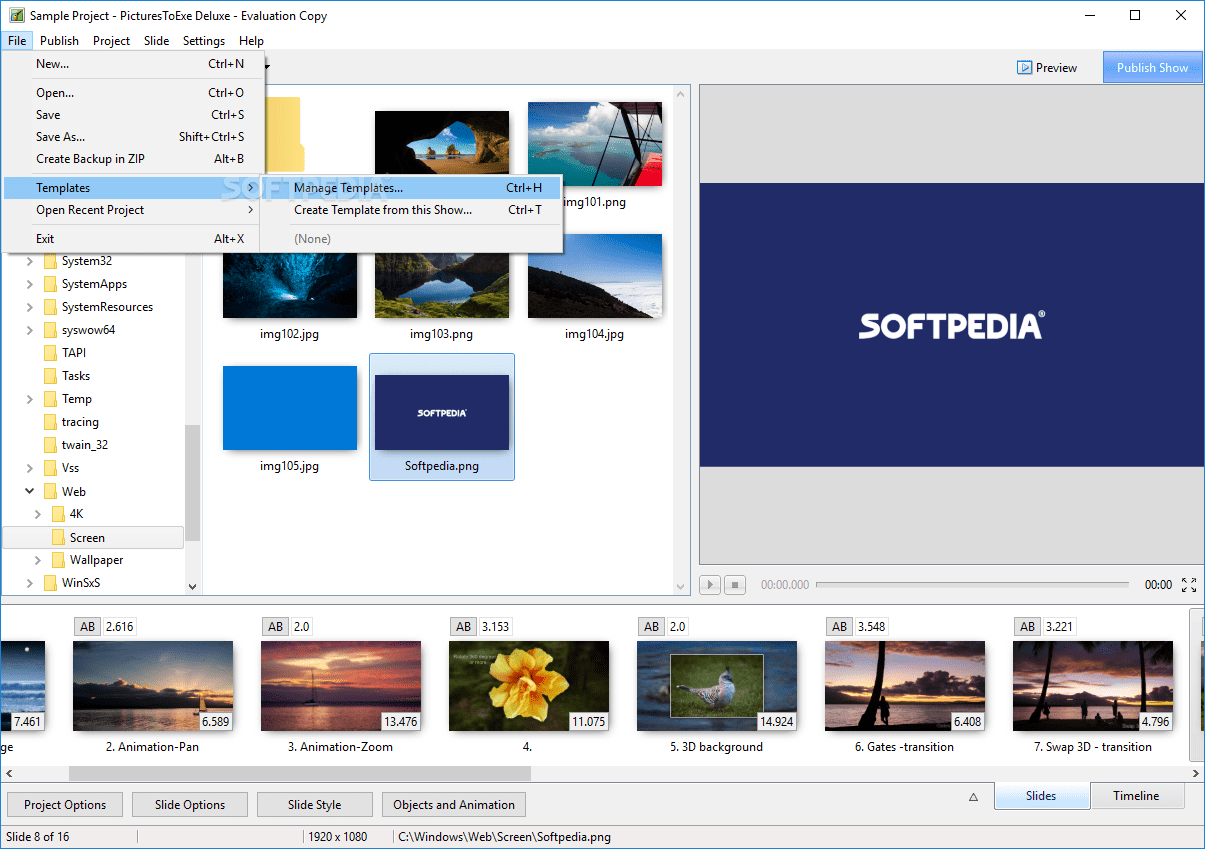
Task: Select Save As... in the File menu
Action: pyautogui.click(x=133, y=137)
